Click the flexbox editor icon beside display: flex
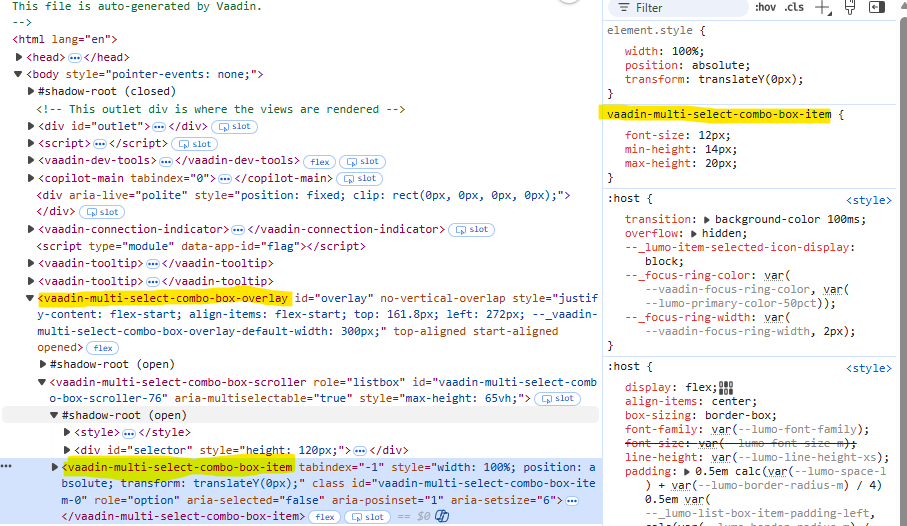907x526 pixels. pos(726,388)
